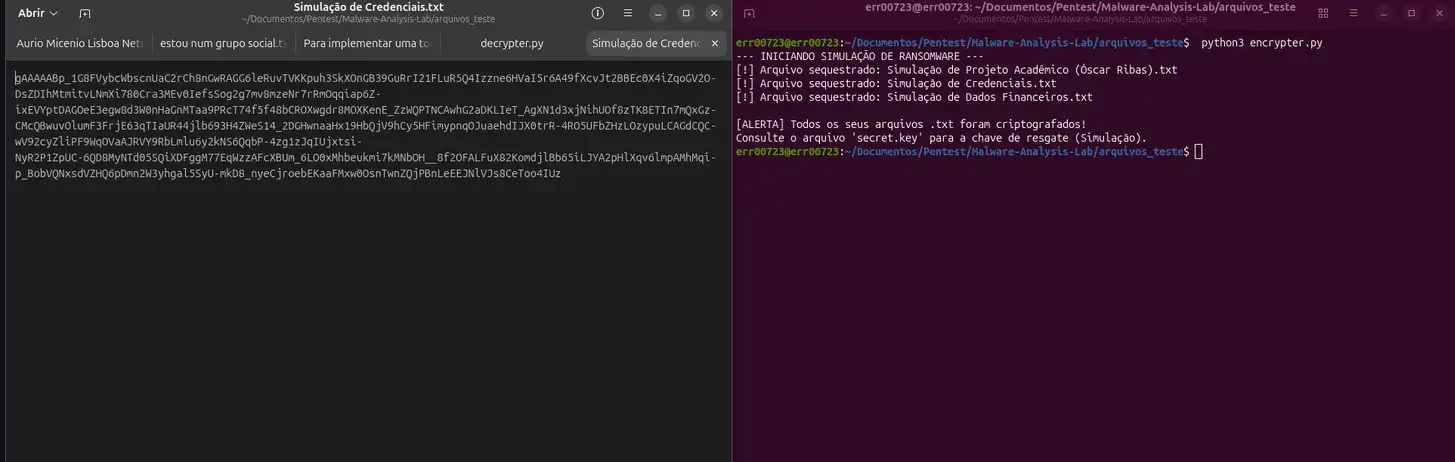Screen dimensions: 1455x462
Task: Open the Abrir file dropdown in text editor
Action: (x=38, y=13)
